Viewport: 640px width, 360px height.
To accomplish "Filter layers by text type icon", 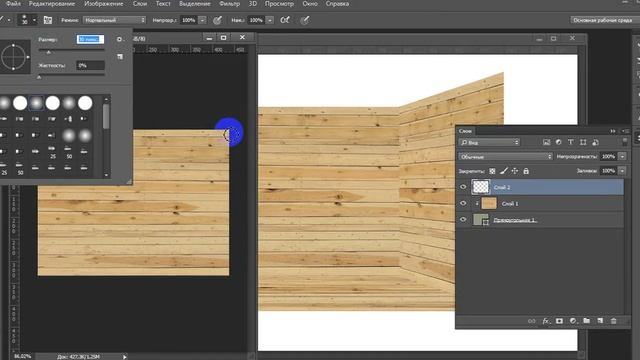I will click(571, 142).
